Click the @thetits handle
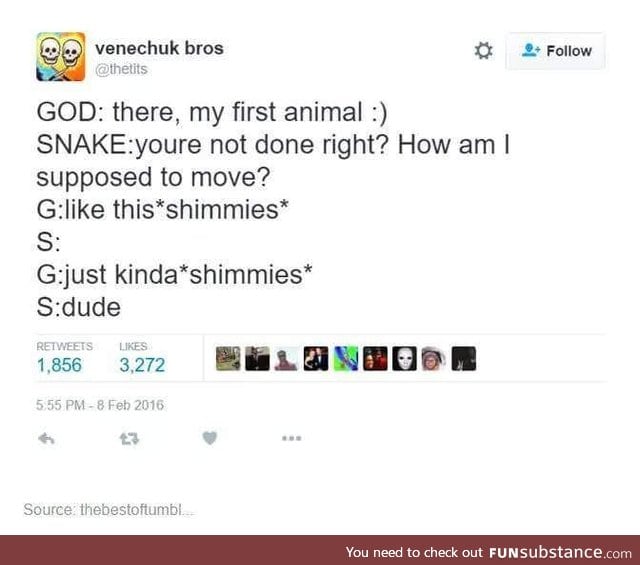Image resolution: width=640 pixels, height=565 pixels. click(x=121, y=69)
